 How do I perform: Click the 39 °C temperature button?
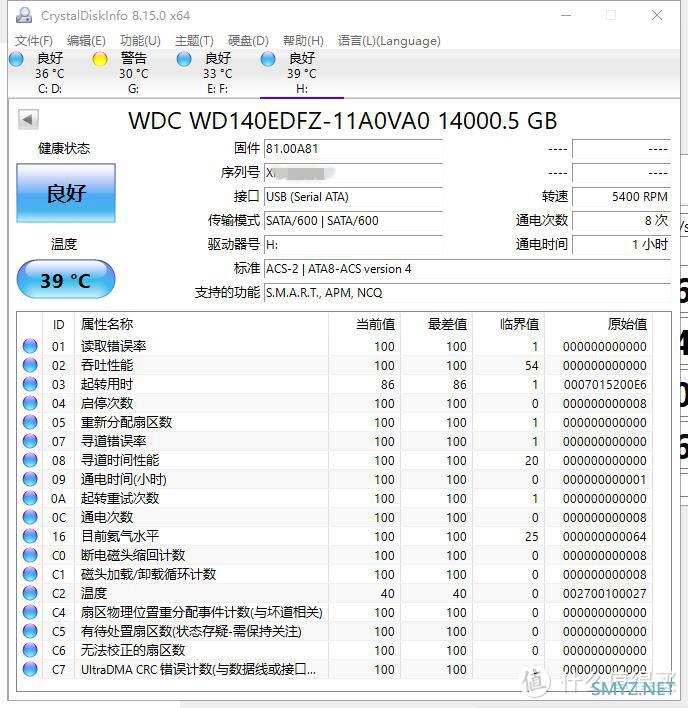coord(66,279)
